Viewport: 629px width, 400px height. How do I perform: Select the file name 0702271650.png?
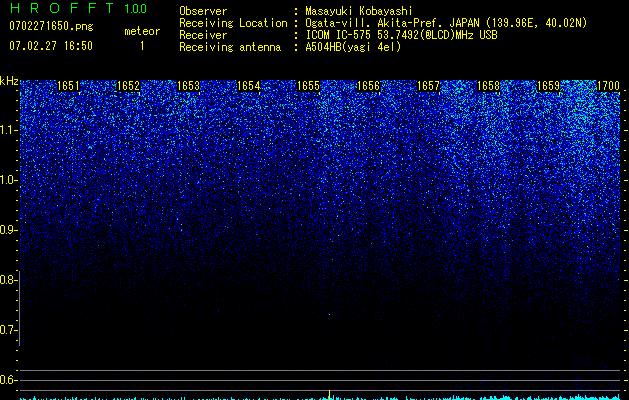point(51,26)
